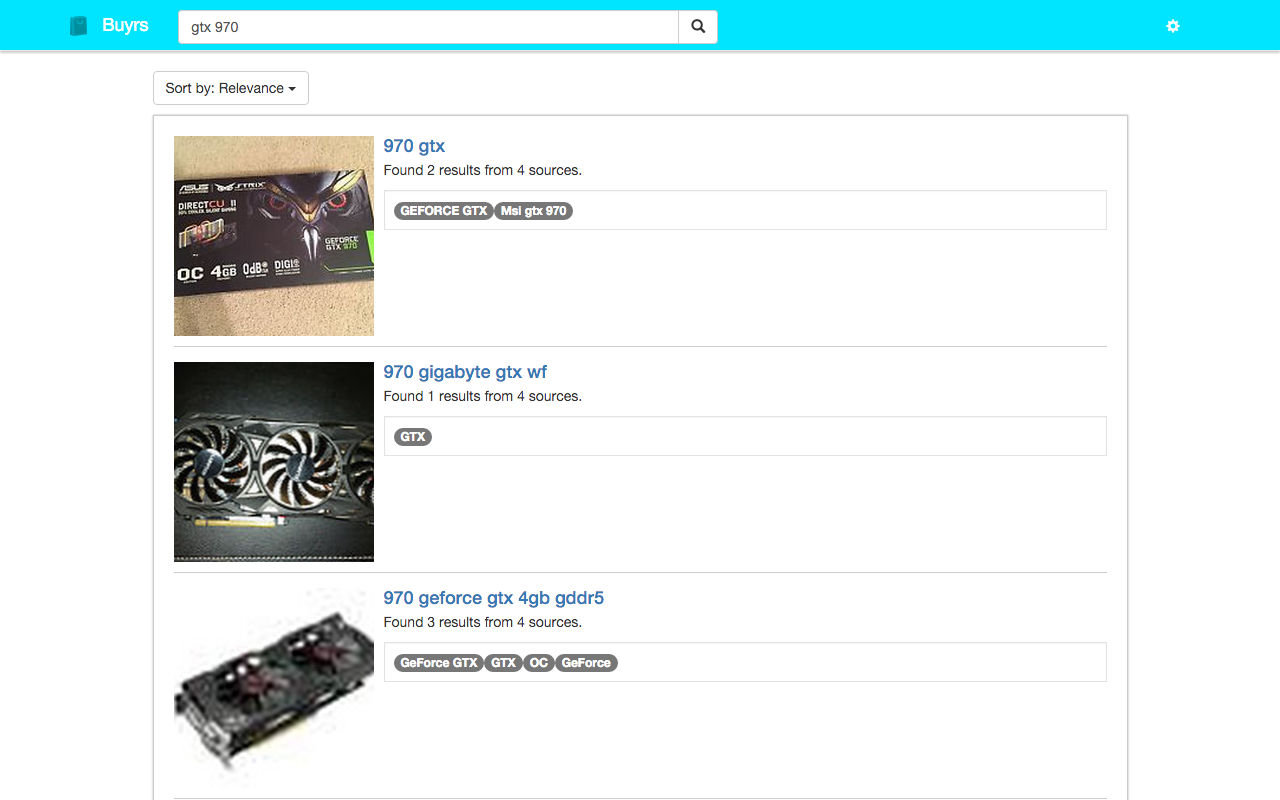Click the magnifier search button

[x=698, y=27]
